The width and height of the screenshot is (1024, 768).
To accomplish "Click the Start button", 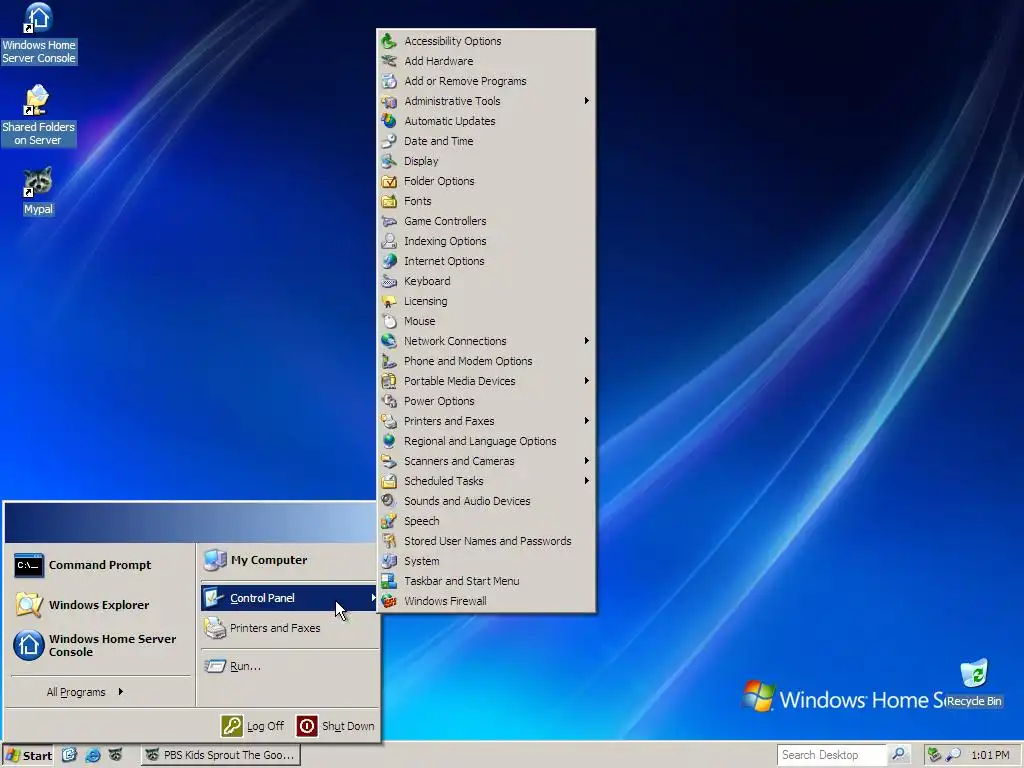I will [28, 755].
